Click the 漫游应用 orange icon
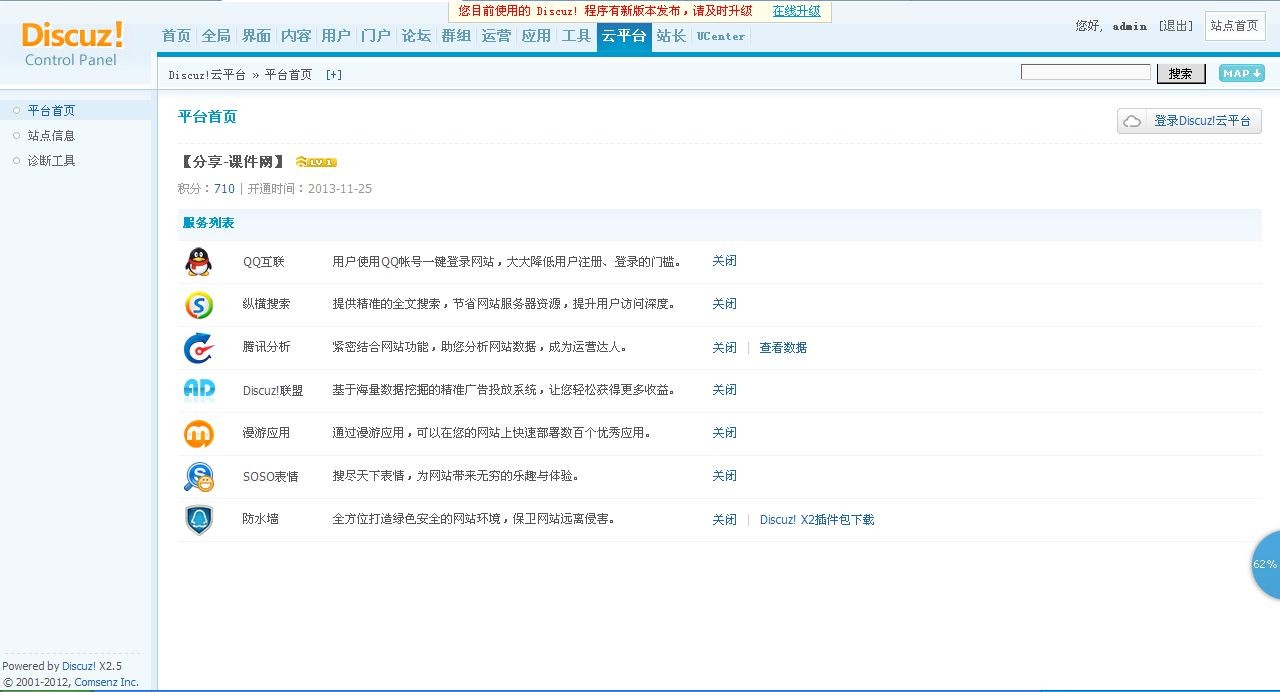 pos(198,433)
